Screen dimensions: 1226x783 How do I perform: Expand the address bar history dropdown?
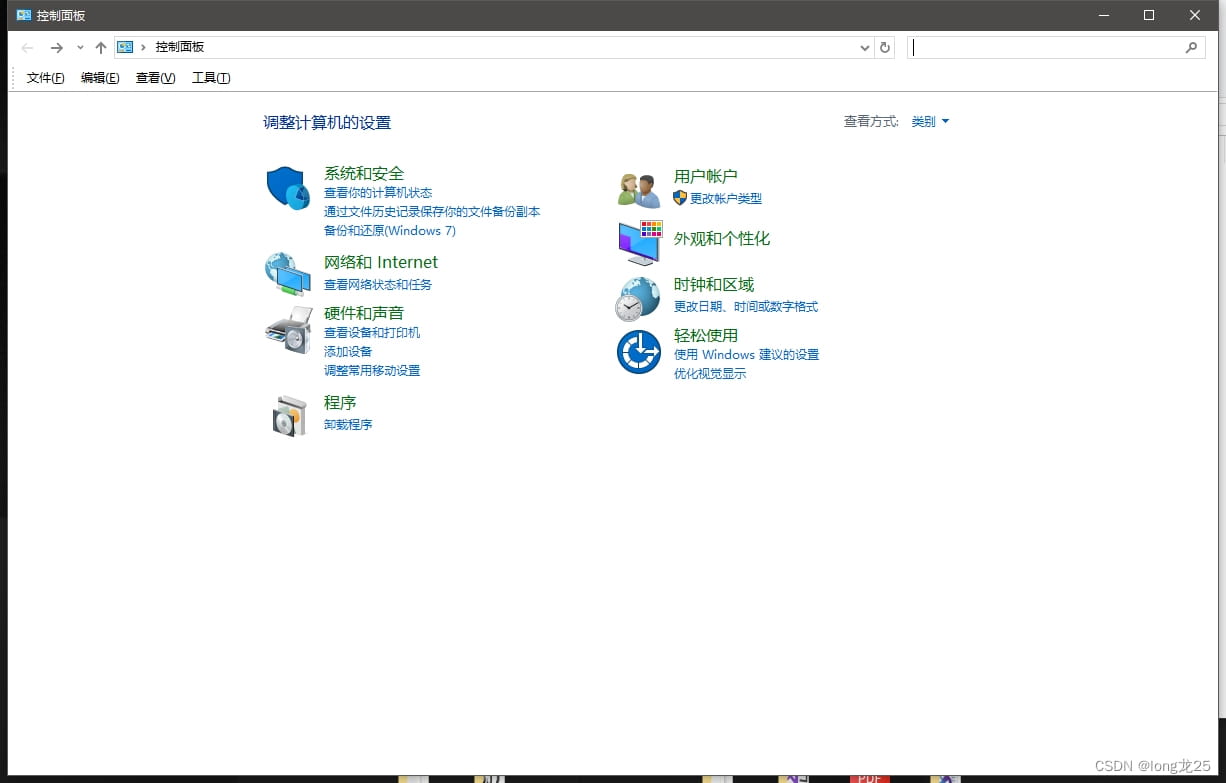point(865,46)
